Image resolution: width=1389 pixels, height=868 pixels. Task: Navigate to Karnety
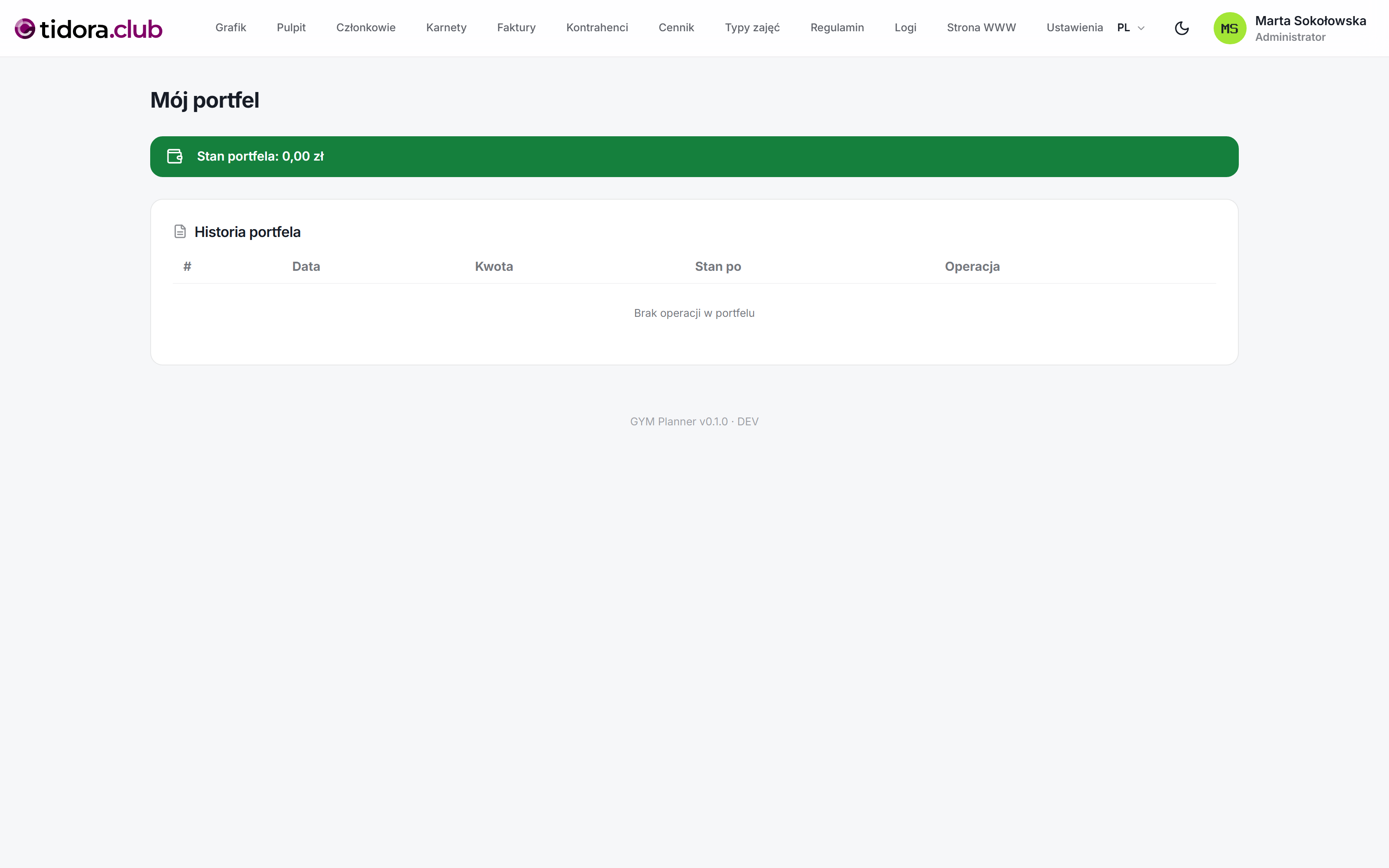[x=446, y=27]
